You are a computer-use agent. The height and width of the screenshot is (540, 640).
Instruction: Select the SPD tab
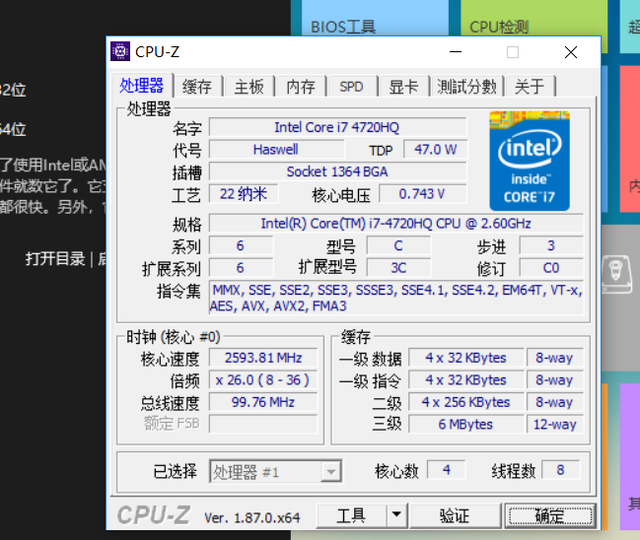pyautogui.click(x=351, y=87)
